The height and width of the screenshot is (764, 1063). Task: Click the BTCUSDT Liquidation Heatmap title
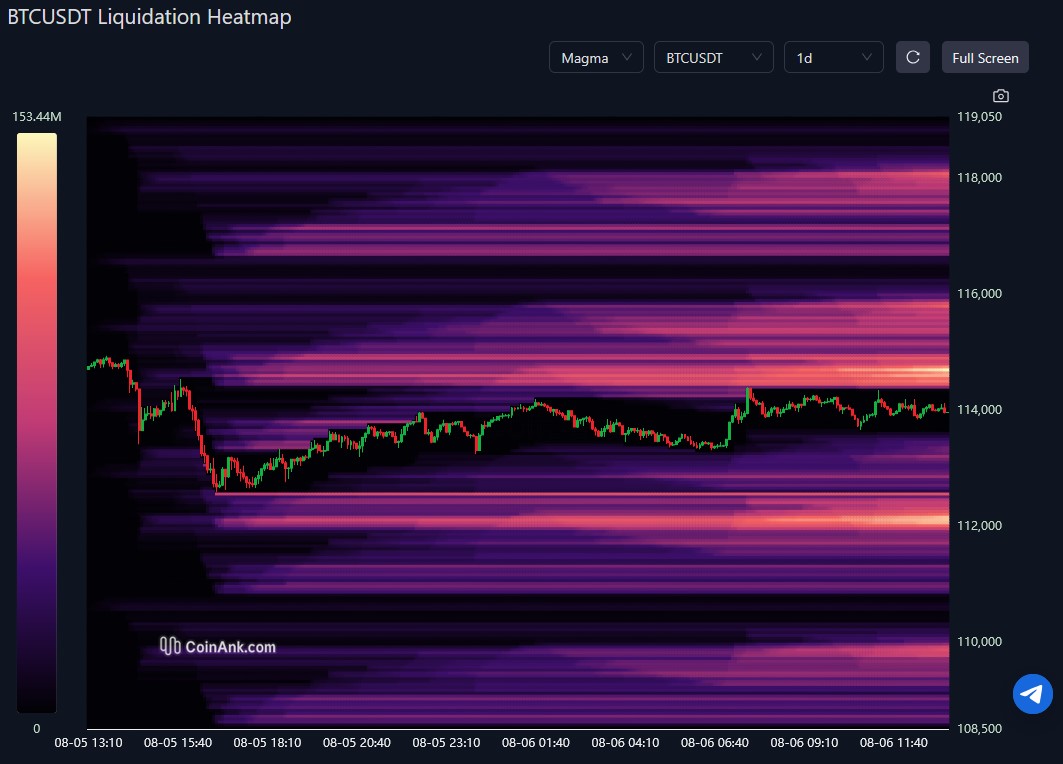tap(149, 16)
